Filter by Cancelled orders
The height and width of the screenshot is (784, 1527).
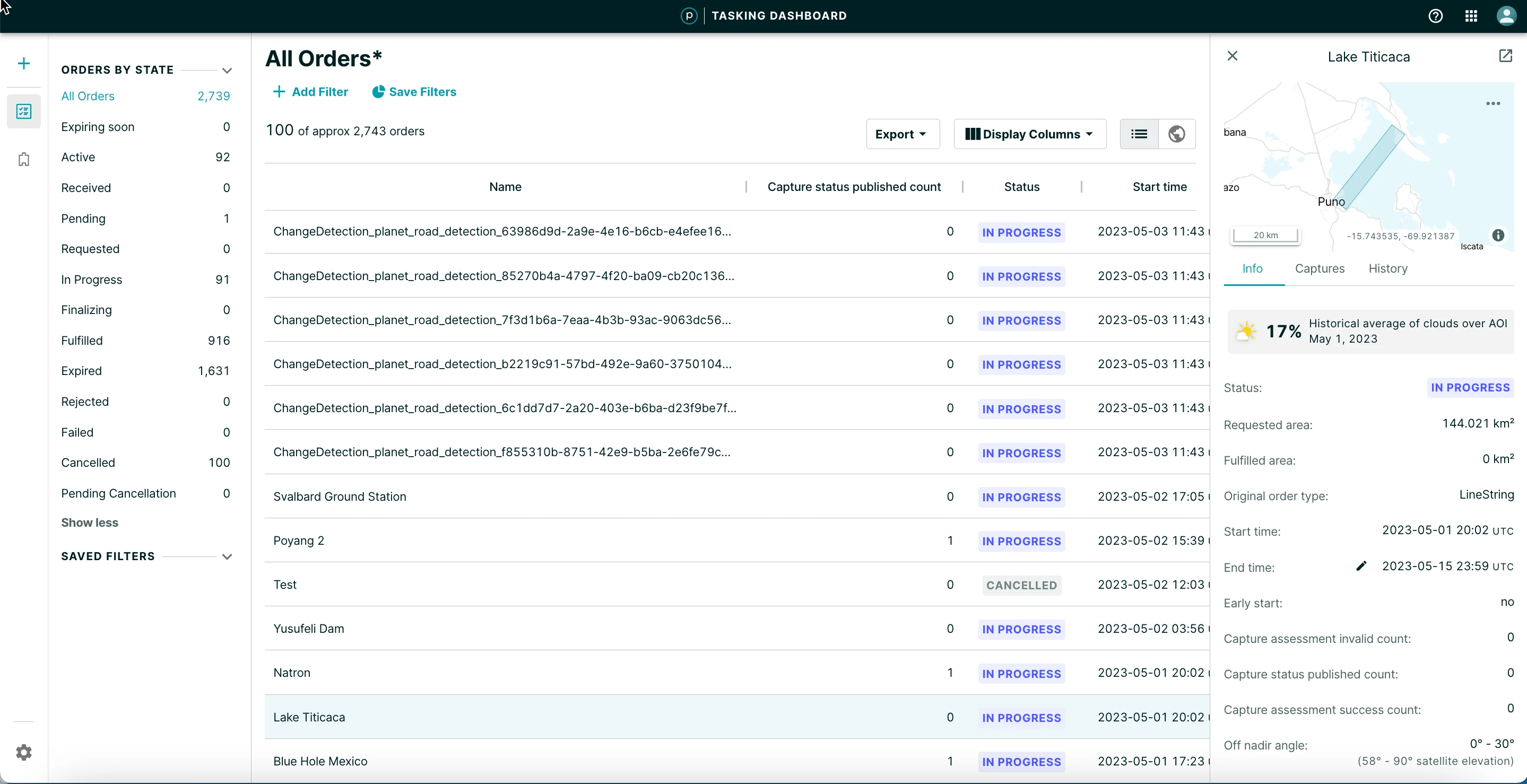click(145, 463)
